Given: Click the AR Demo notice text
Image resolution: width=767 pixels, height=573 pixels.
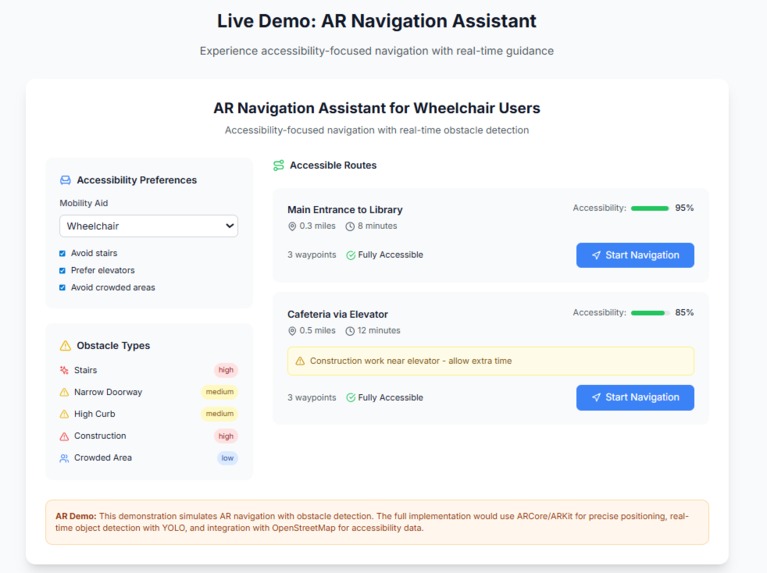Looking at the screenshot, I should pyautogui.click(x=372, y=522).
